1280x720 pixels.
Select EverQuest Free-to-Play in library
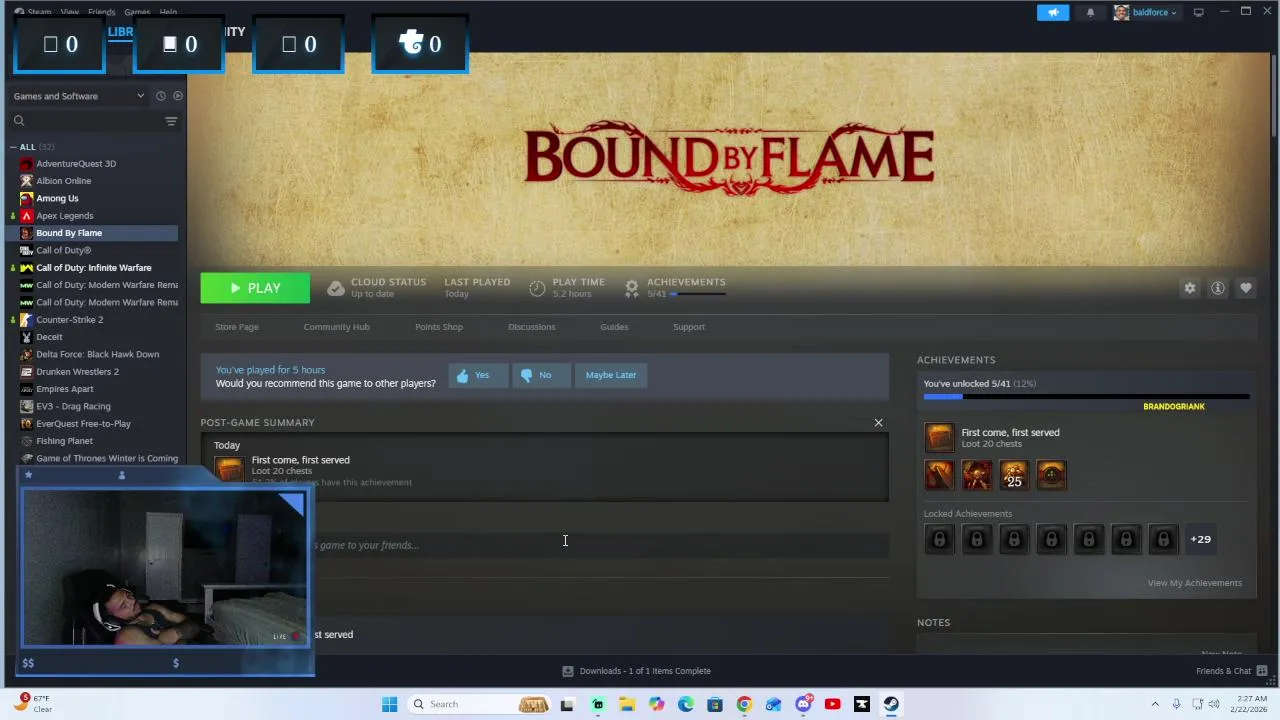pyautogui.click(x=84, y=424)
